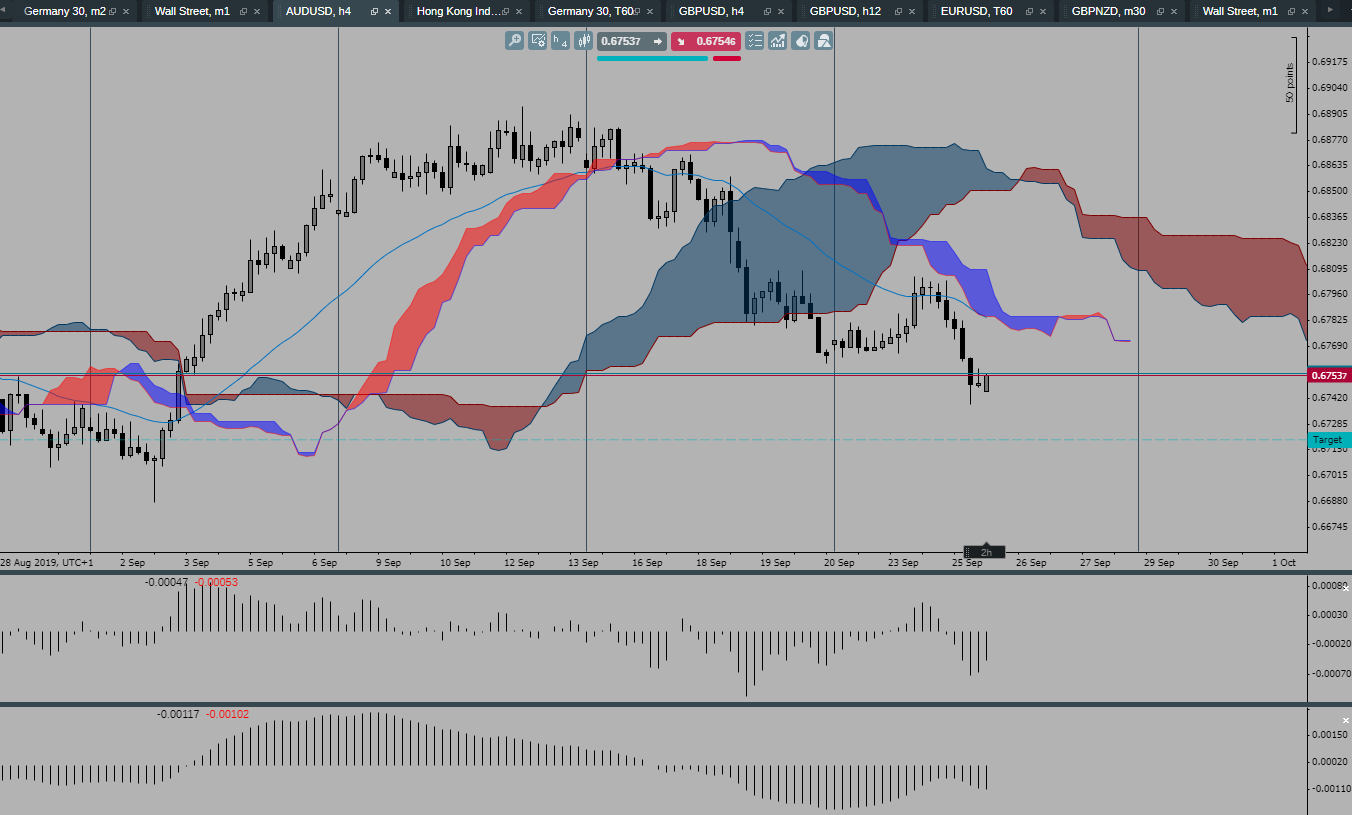Close the GBPUSD, h4 tab
The image size is (1352, 815).
781,12
